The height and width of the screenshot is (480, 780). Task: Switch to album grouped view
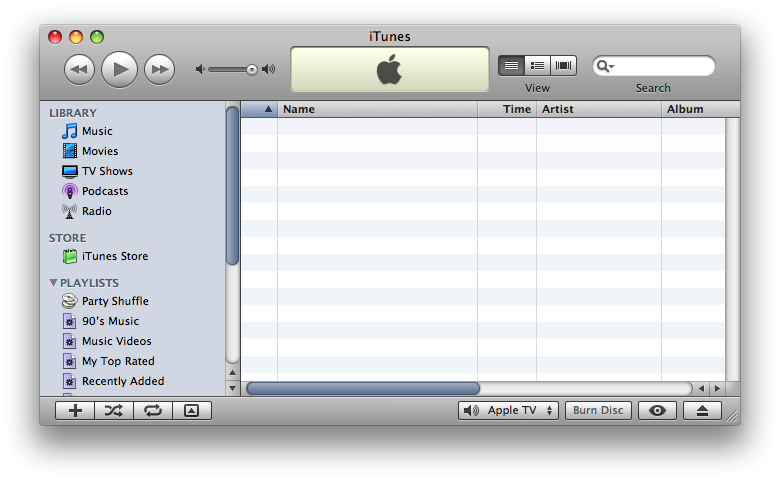[x=537, y=66]
